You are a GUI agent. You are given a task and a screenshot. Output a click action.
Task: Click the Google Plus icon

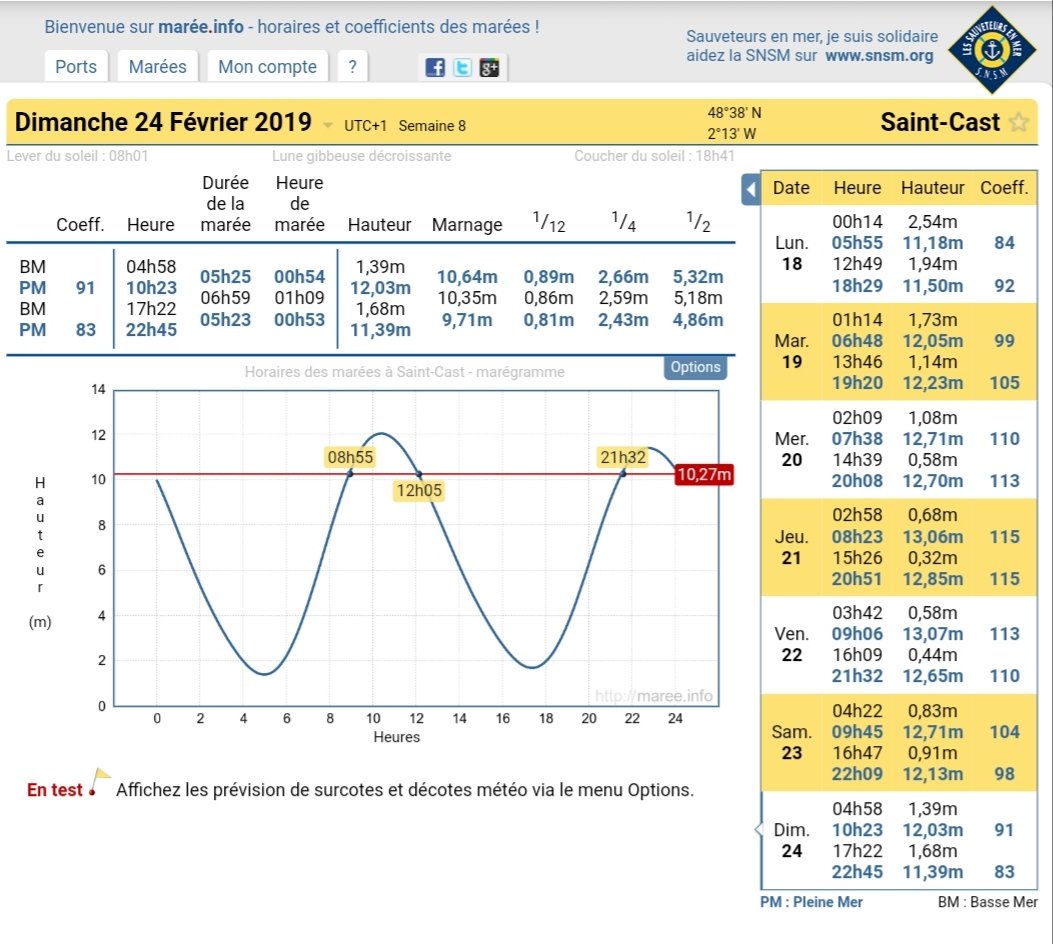[x=489, y=67]
